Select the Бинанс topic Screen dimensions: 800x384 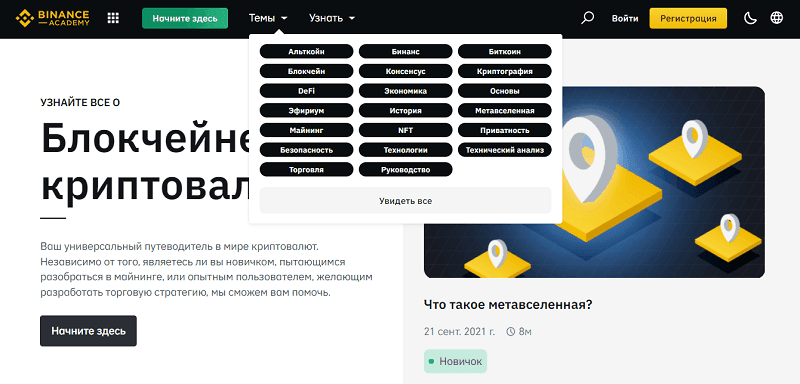406,52
